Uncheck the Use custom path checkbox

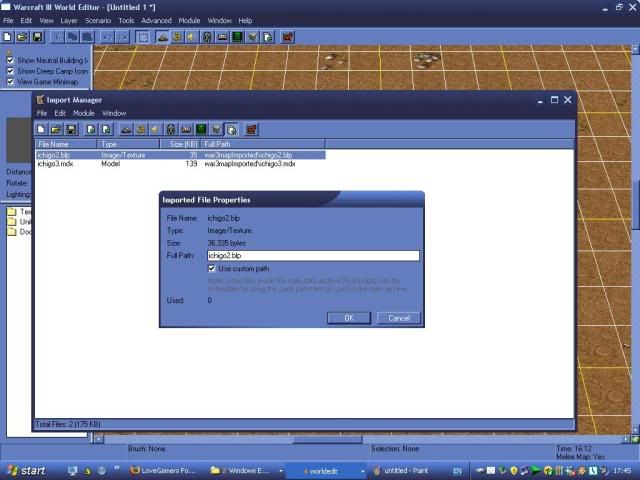(211, 269)
